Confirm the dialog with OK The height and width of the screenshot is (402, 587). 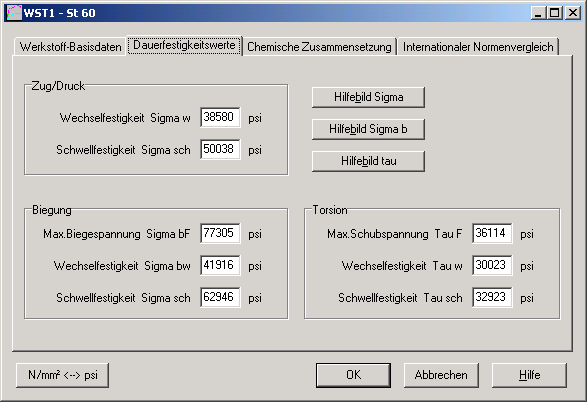coord(353,375)
